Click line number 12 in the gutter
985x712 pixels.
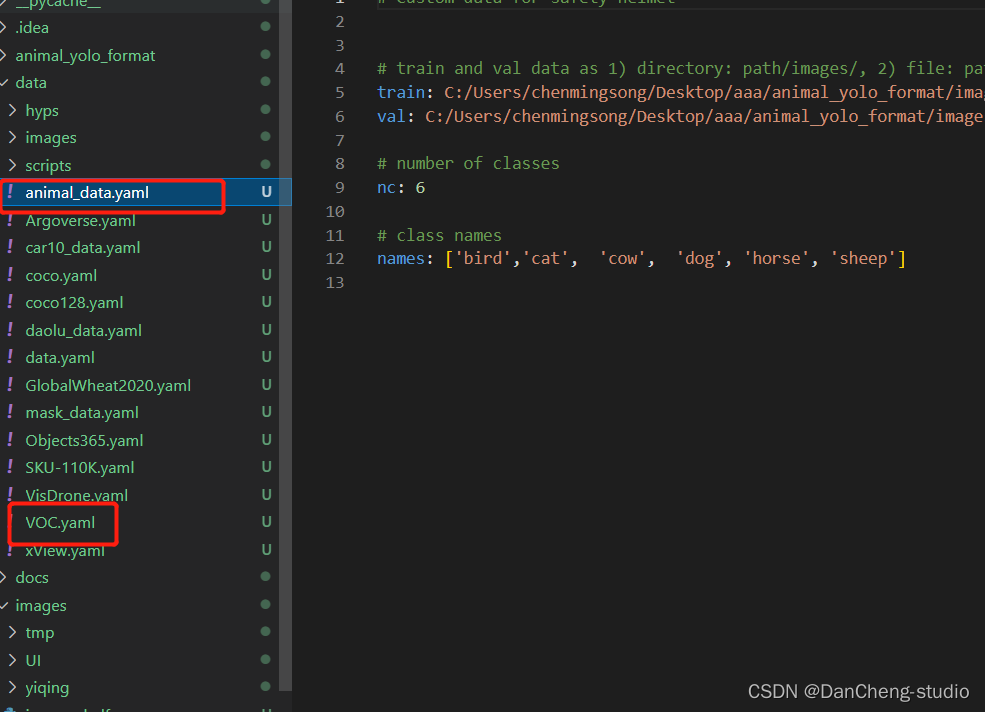click(335, 259)
